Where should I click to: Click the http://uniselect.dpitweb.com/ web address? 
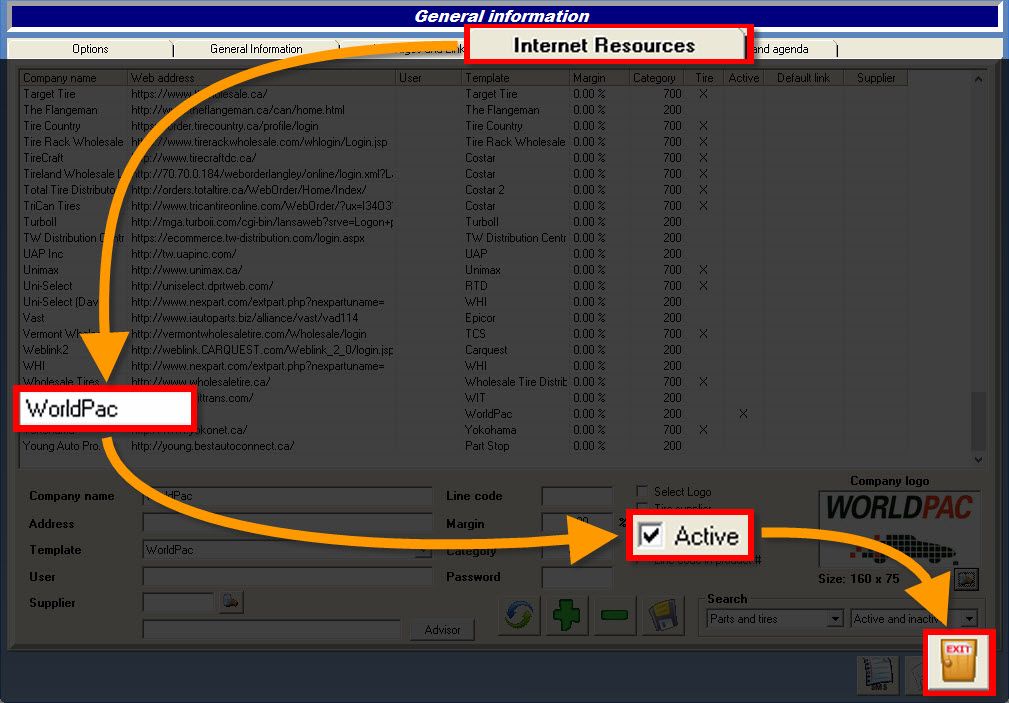click(202, 286)
